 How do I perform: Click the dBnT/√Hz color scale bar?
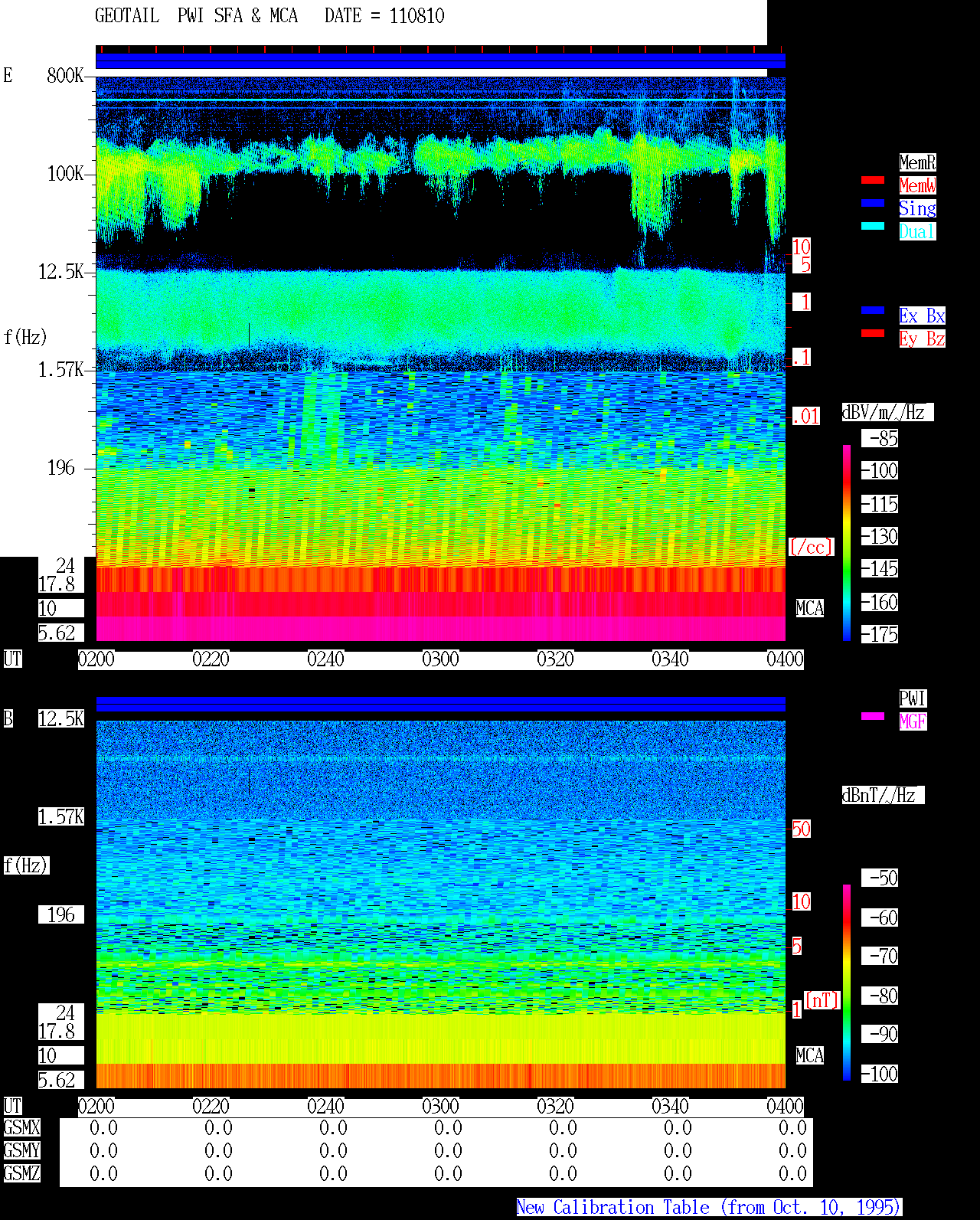pyautogui.click(x=847, y=983)
